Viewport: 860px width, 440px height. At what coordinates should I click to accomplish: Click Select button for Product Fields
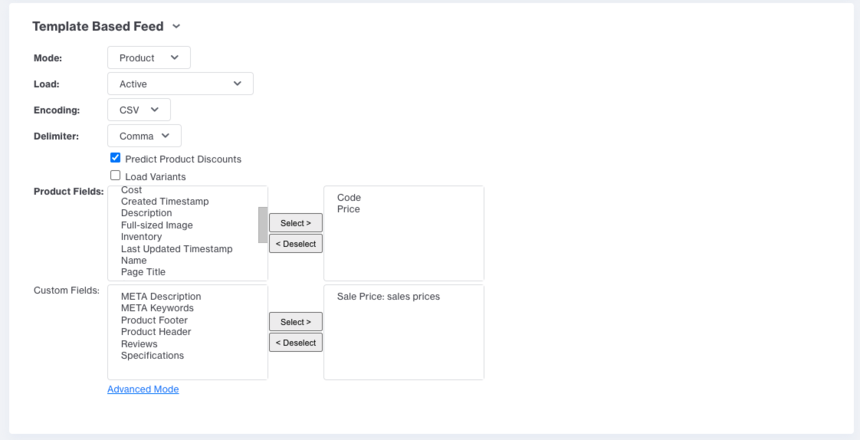295,223
